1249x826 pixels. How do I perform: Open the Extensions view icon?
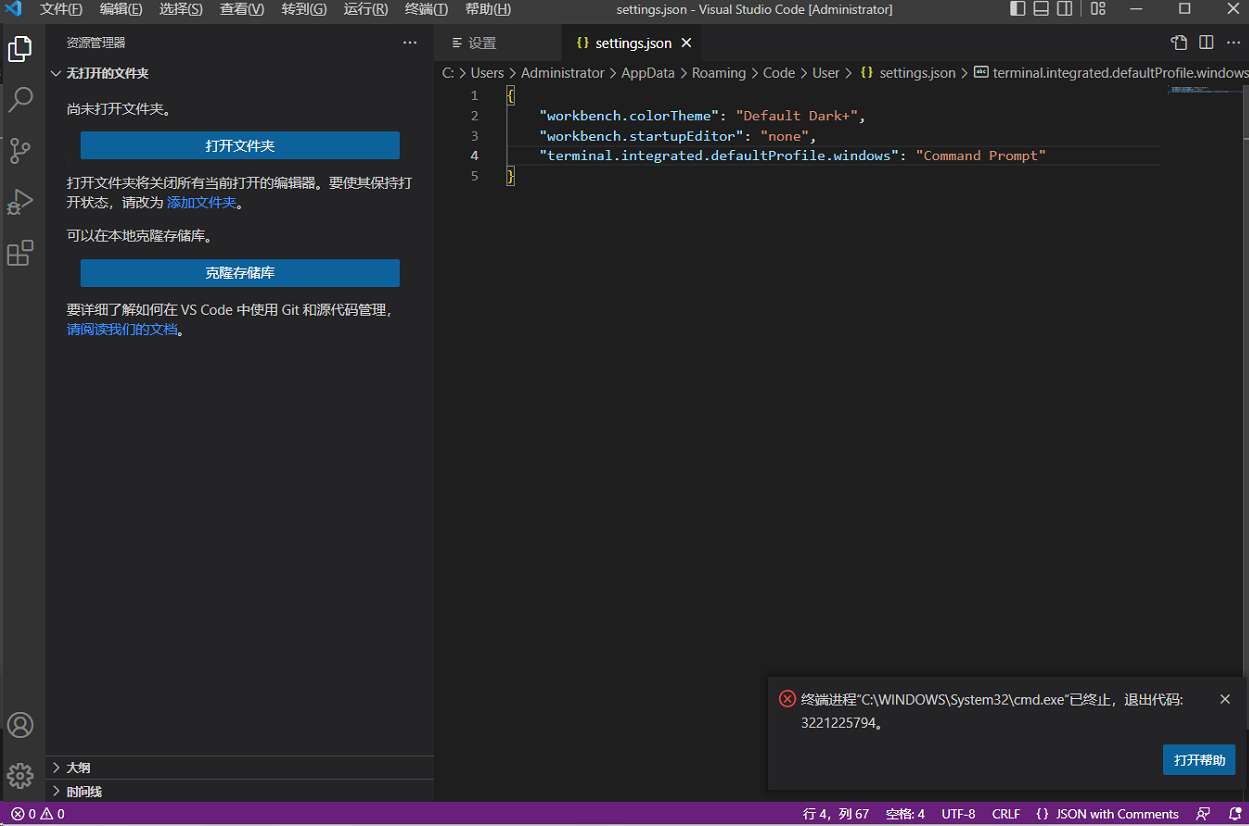pos(20,253)
